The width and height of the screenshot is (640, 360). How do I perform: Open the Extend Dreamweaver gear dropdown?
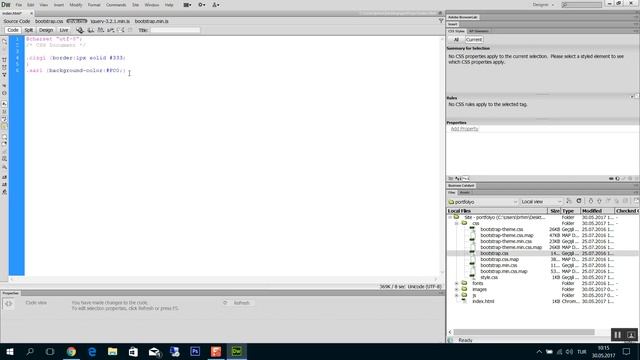click(x=202, y=5)
